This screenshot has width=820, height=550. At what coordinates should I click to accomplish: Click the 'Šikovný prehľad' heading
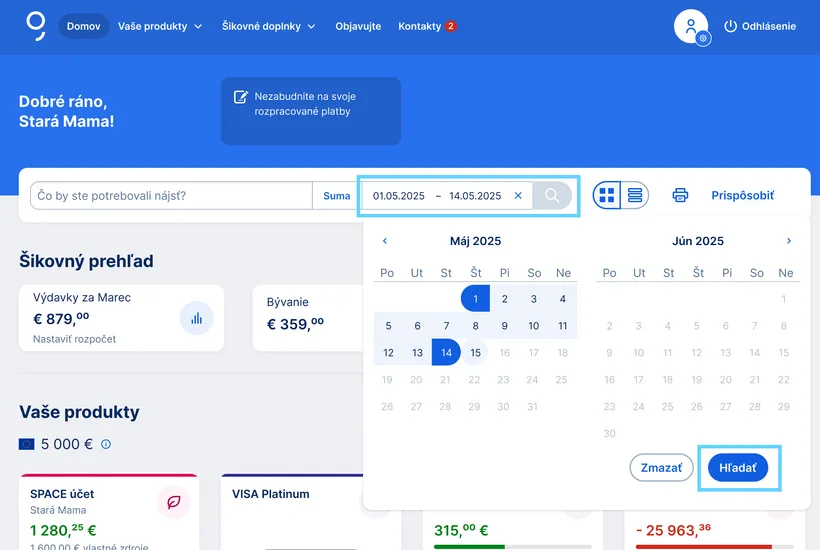pos(86,261)
